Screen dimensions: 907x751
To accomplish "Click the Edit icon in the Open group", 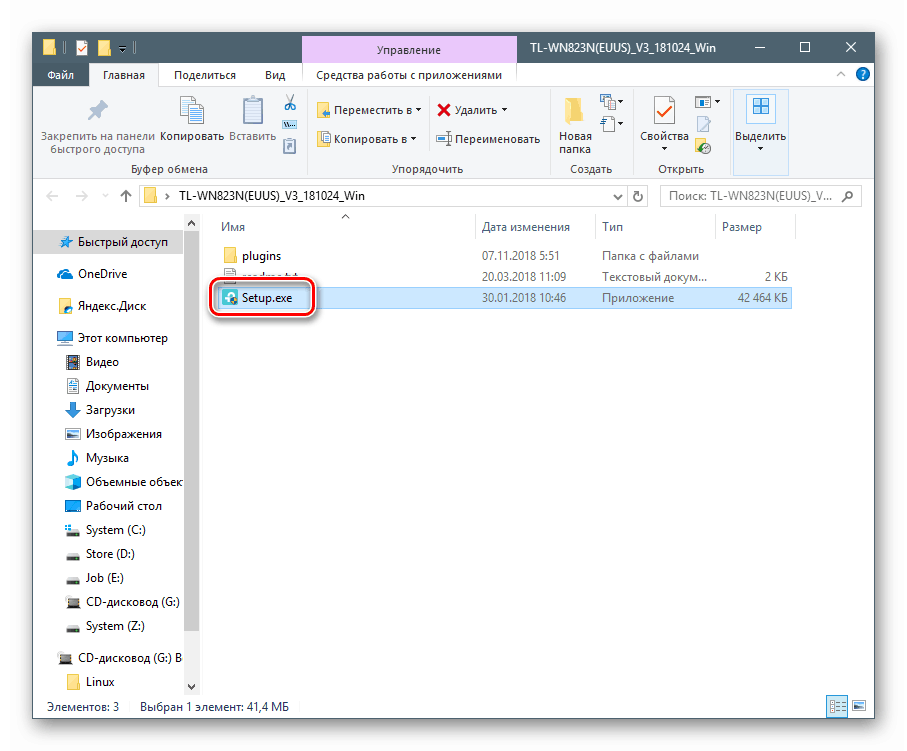I will coord(703,124).
